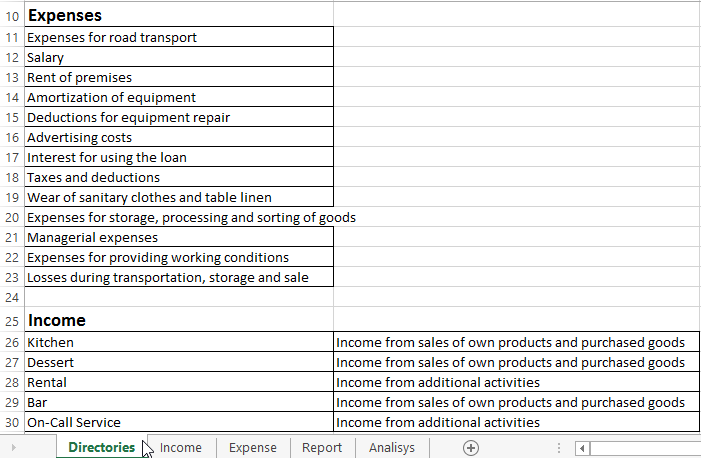This screenshot has height=458, width=701.
Task: Select row 10 header
Action: pos(12,16)
